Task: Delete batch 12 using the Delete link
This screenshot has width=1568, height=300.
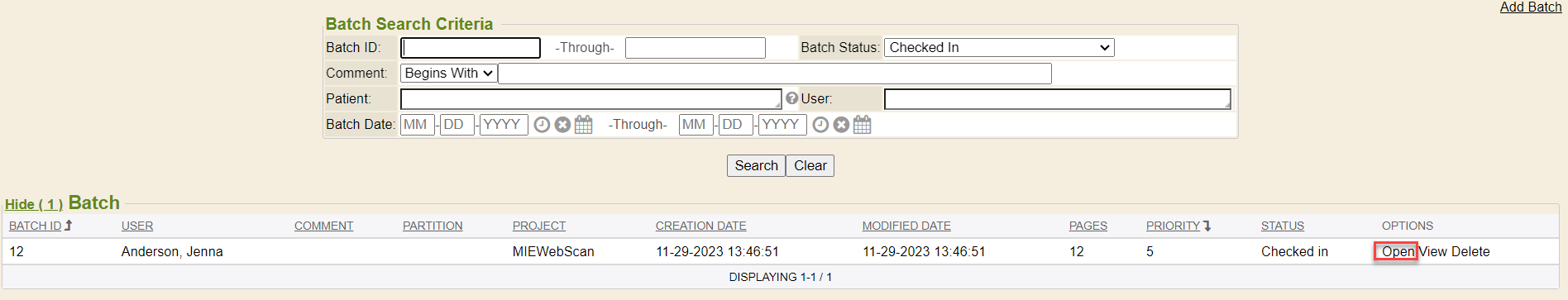Action: [1470, 252]
